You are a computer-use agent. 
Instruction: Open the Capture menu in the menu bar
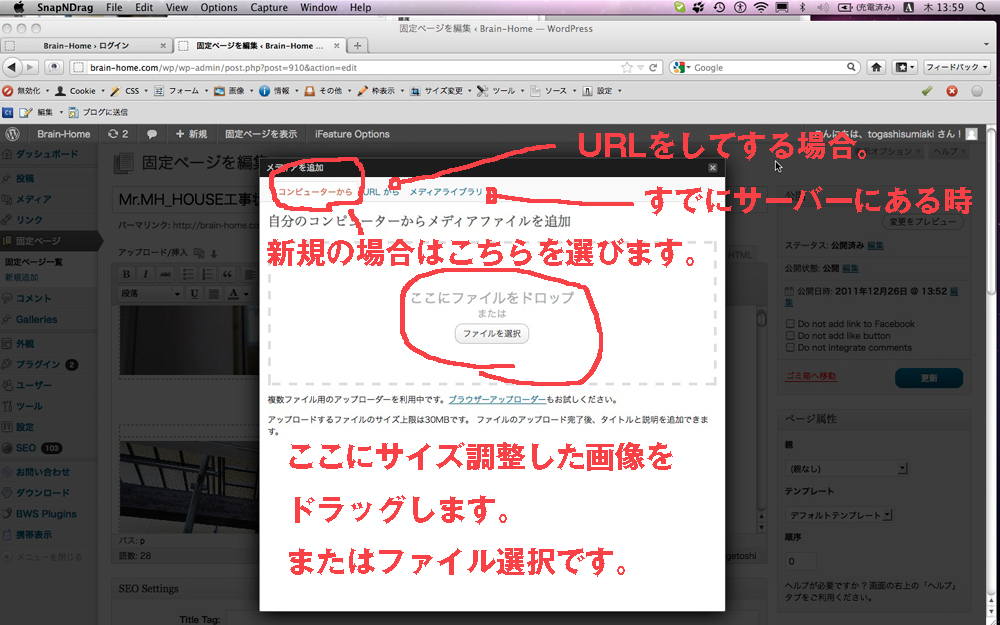[267, 8]
